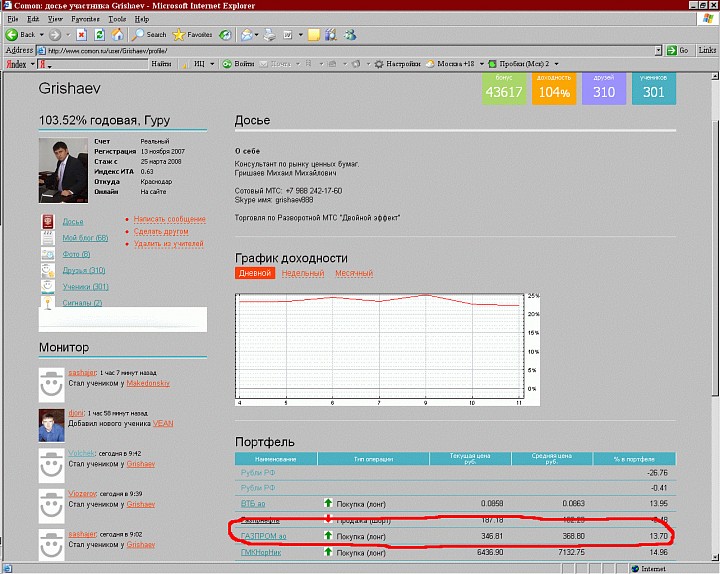The width and height of the screenshot is (720, 574).
Task: Click the Друзья smiley icon
Action: coord(48,270)
